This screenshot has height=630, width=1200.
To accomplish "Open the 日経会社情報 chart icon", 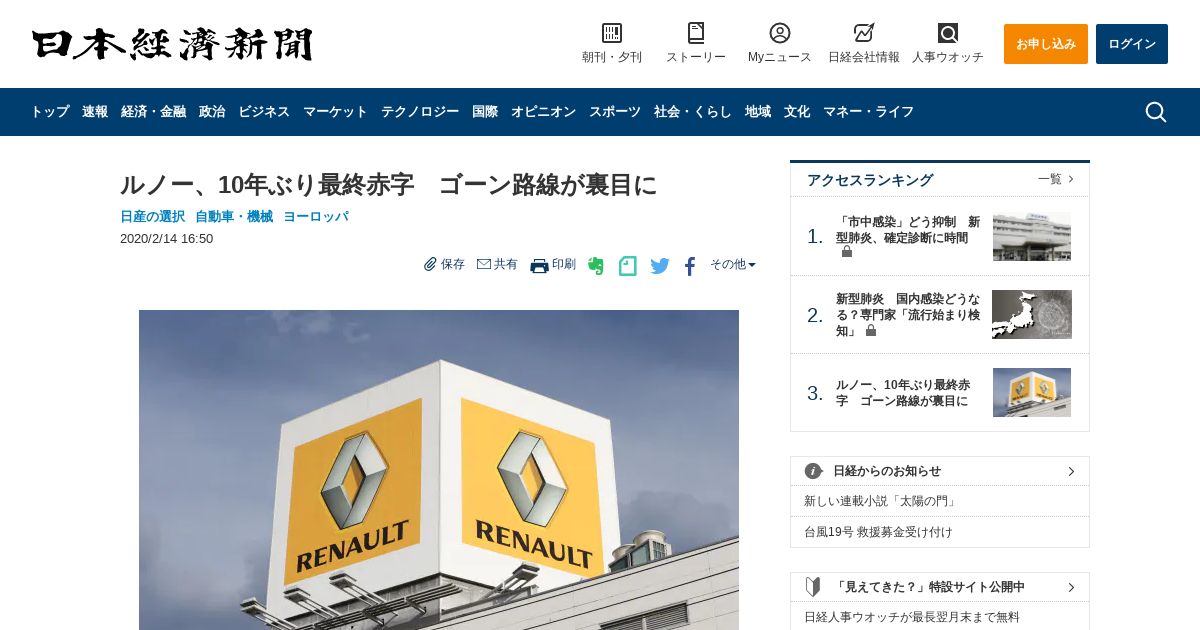I will click(x=864, y=33).
